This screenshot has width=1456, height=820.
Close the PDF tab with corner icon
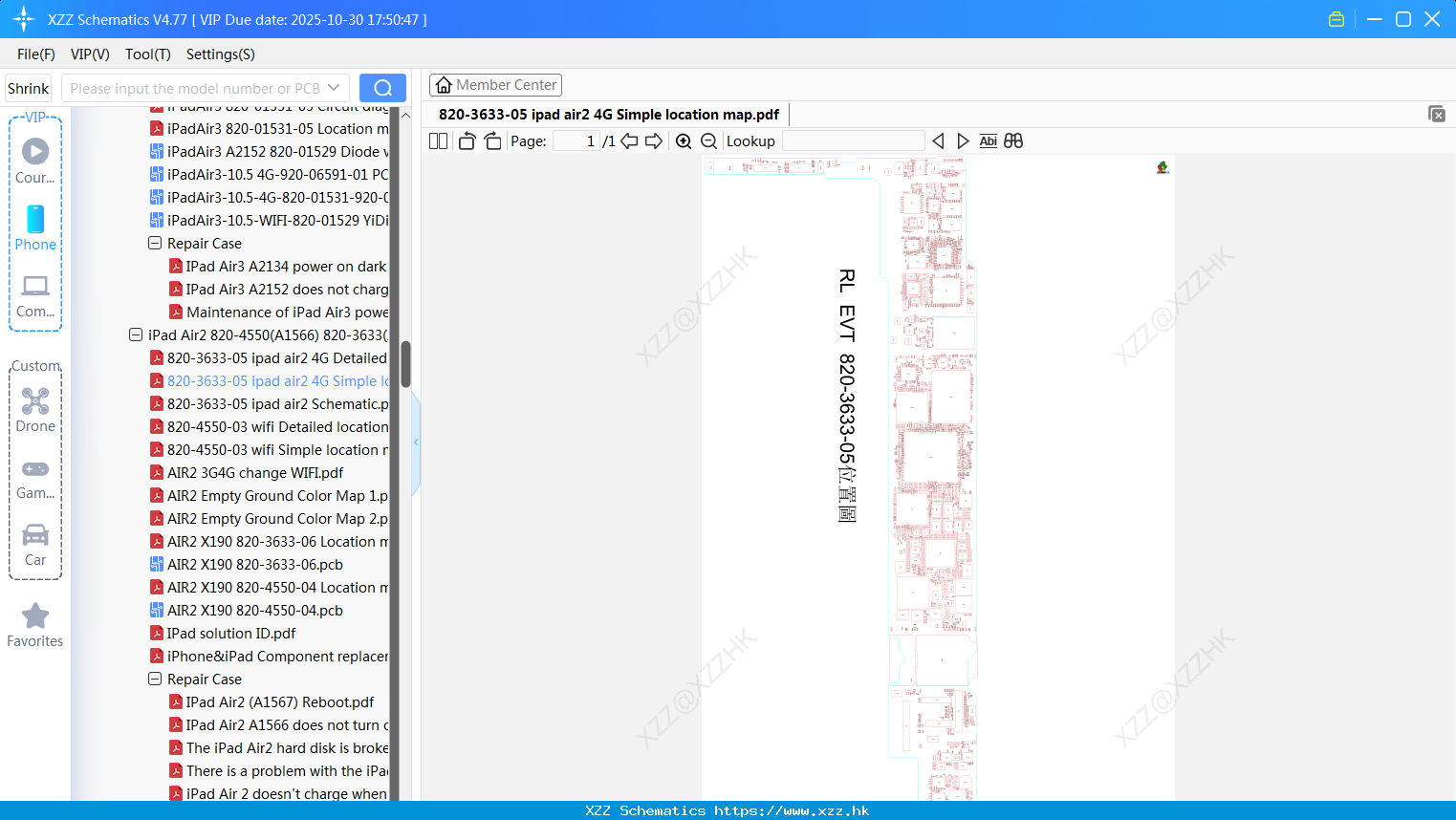(1436, 114)
